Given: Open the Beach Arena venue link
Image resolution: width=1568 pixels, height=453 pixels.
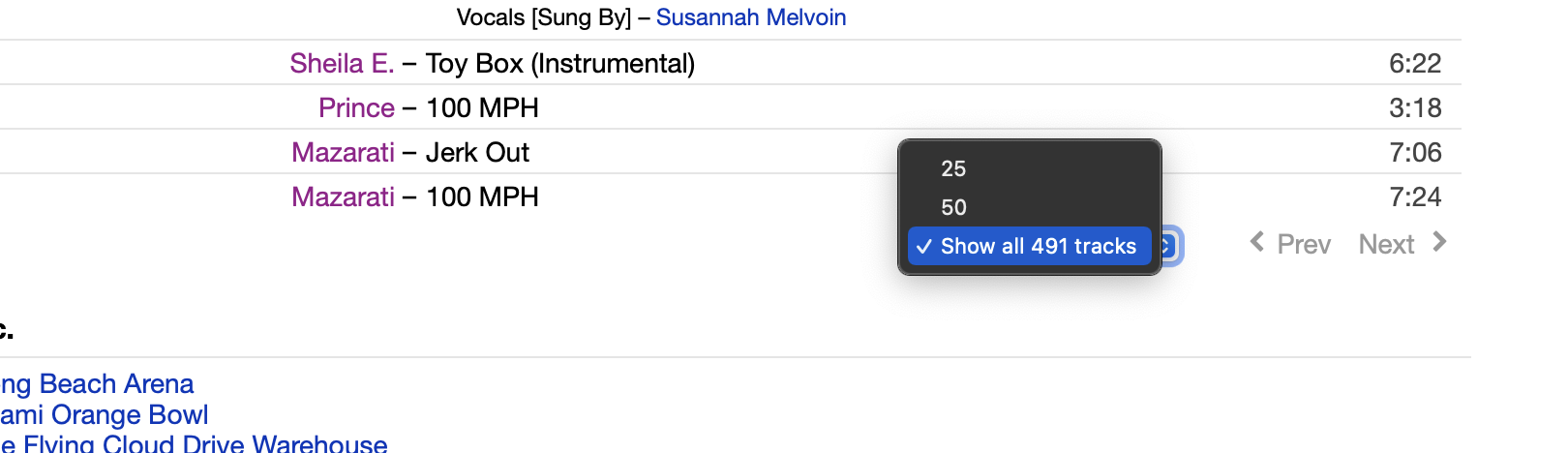Looking at the screenshot, I should [97, 384].
